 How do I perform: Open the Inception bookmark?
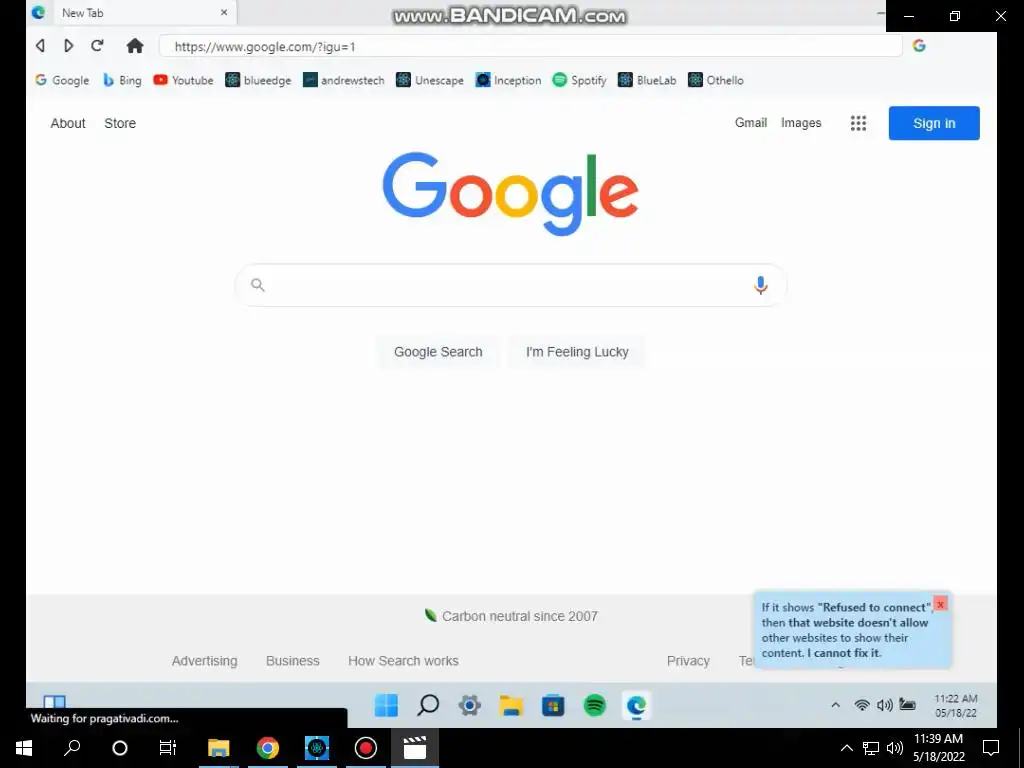(x=509, y=80)
